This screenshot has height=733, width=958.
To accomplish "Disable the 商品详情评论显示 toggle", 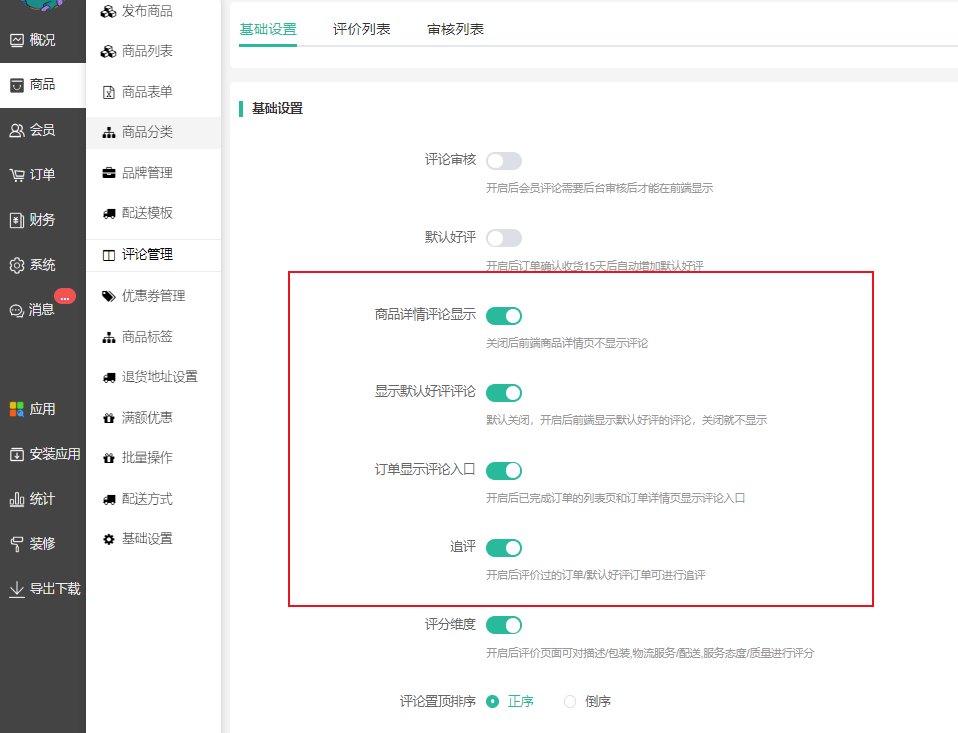I will [503, 316].
